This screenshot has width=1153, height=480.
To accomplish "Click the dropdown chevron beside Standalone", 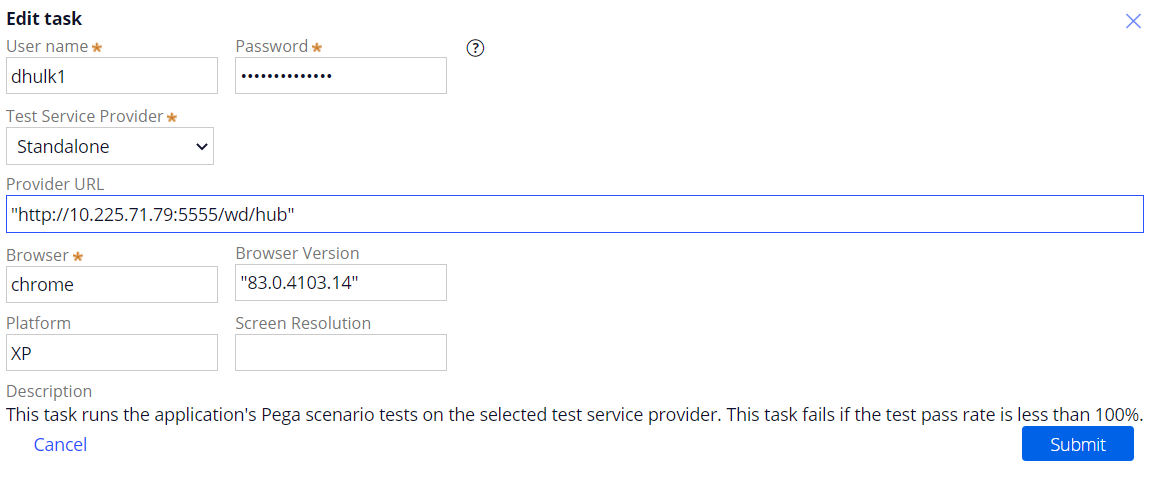I will [x=201, y=146].
